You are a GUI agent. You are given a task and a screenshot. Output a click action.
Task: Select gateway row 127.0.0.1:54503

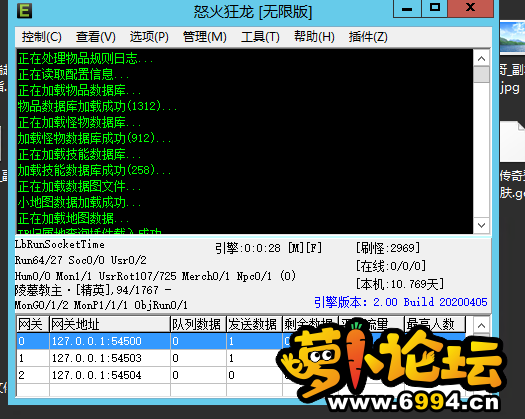click(x=241, y=358)
